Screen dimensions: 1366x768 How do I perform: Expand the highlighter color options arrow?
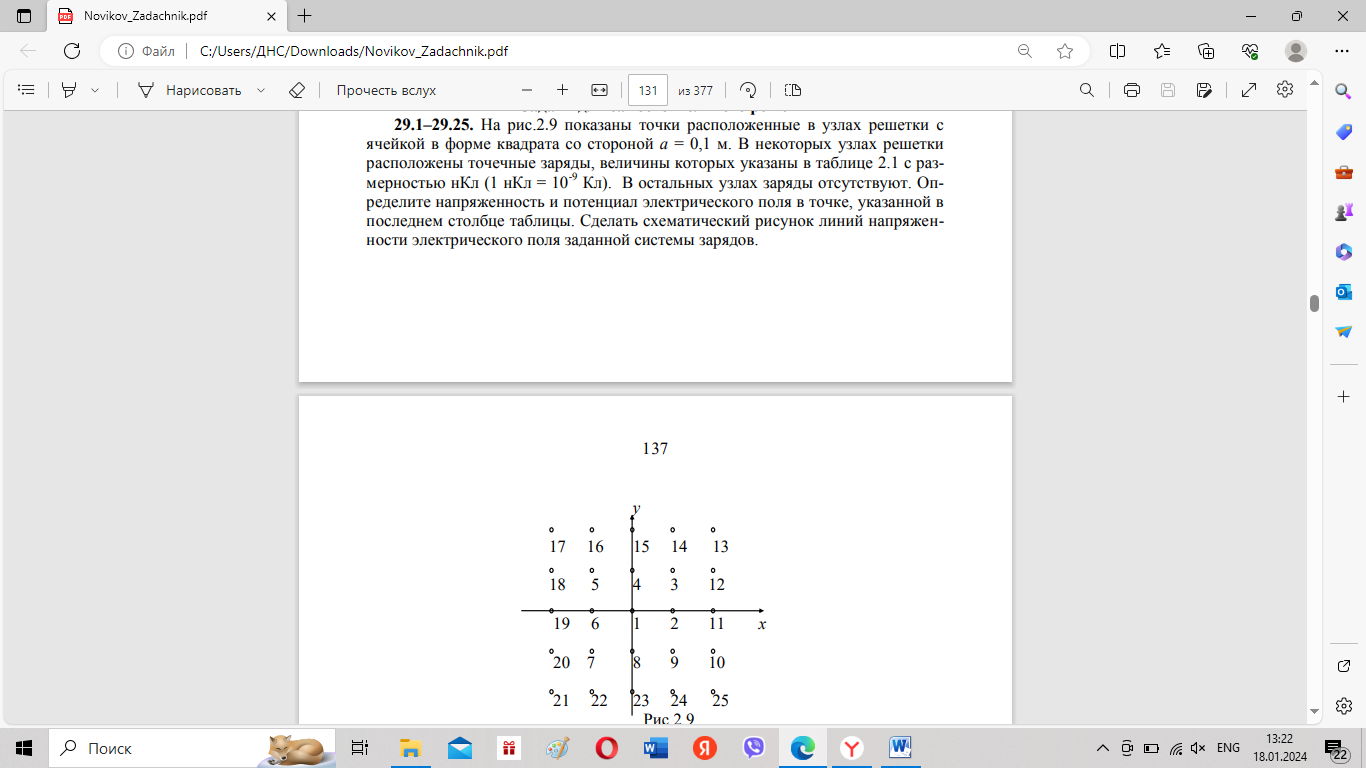(x=95, y=90)
